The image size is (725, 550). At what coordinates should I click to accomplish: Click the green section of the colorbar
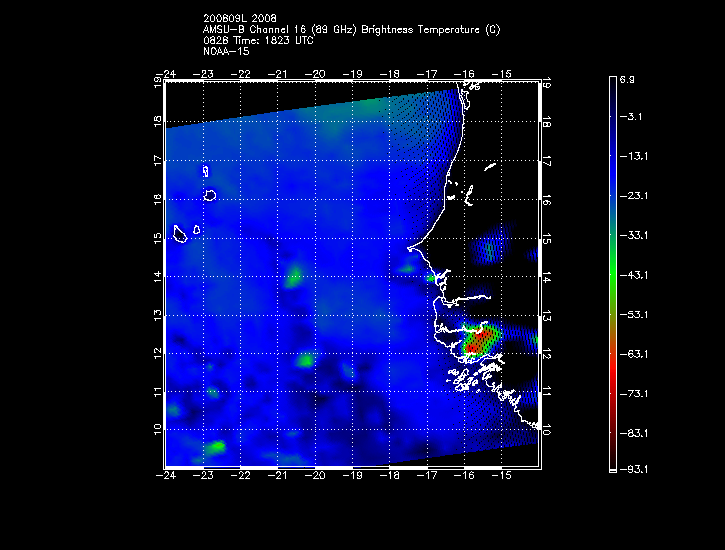[613, 273]
